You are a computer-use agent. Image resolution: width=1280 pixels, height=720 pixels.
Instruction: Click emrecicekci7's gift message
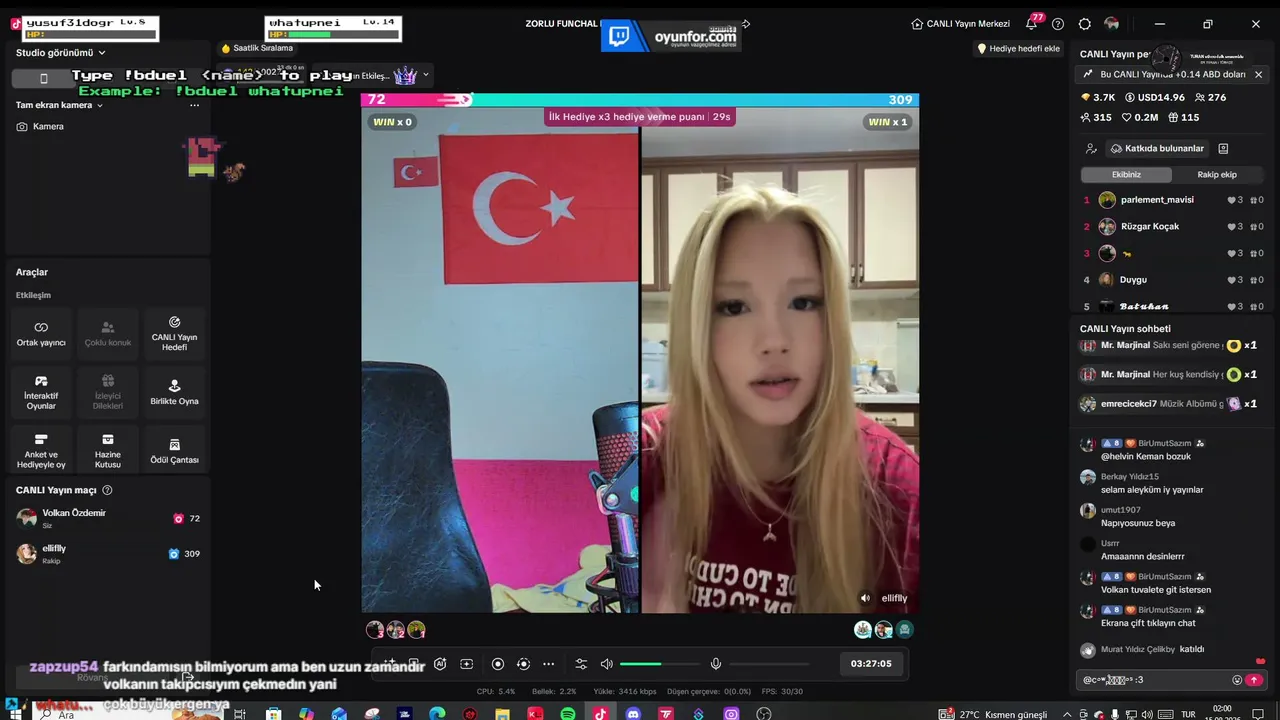coord(1170,404)
